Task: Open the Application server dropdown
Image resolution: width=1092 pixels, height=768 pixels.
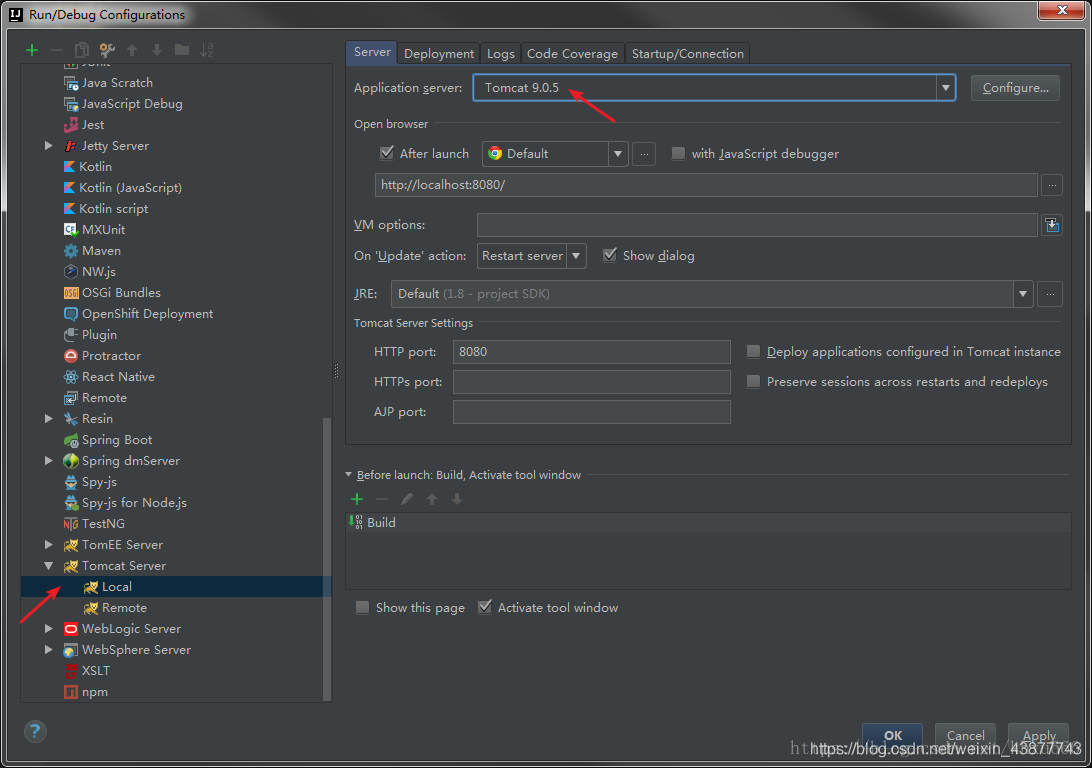Action: (945, 88)
